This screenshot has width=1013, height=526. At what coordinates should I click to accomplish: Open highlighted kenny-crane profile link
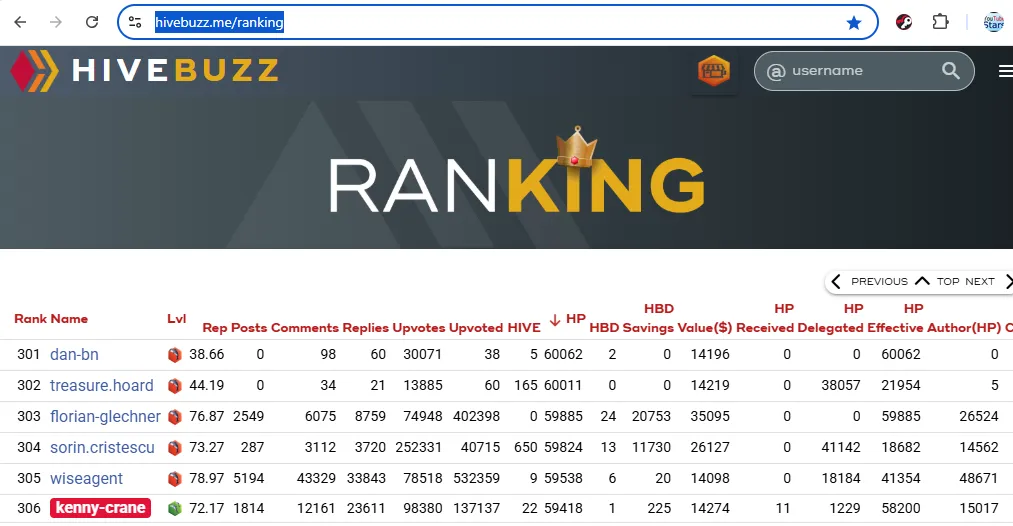coord(101,508)
